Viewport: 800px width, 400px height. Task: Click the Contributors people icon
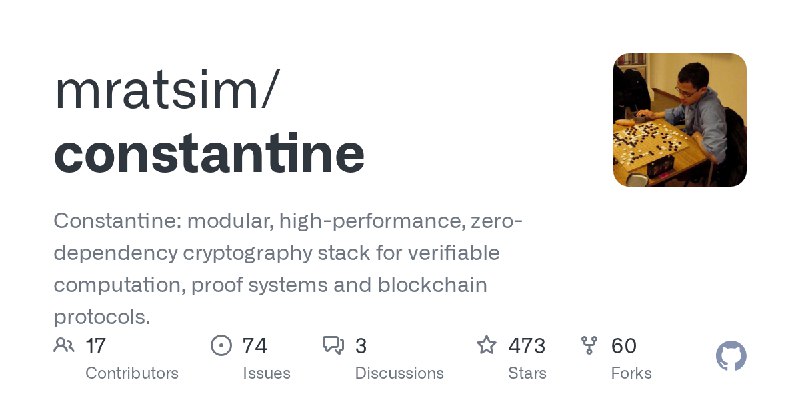coord(64,346)
